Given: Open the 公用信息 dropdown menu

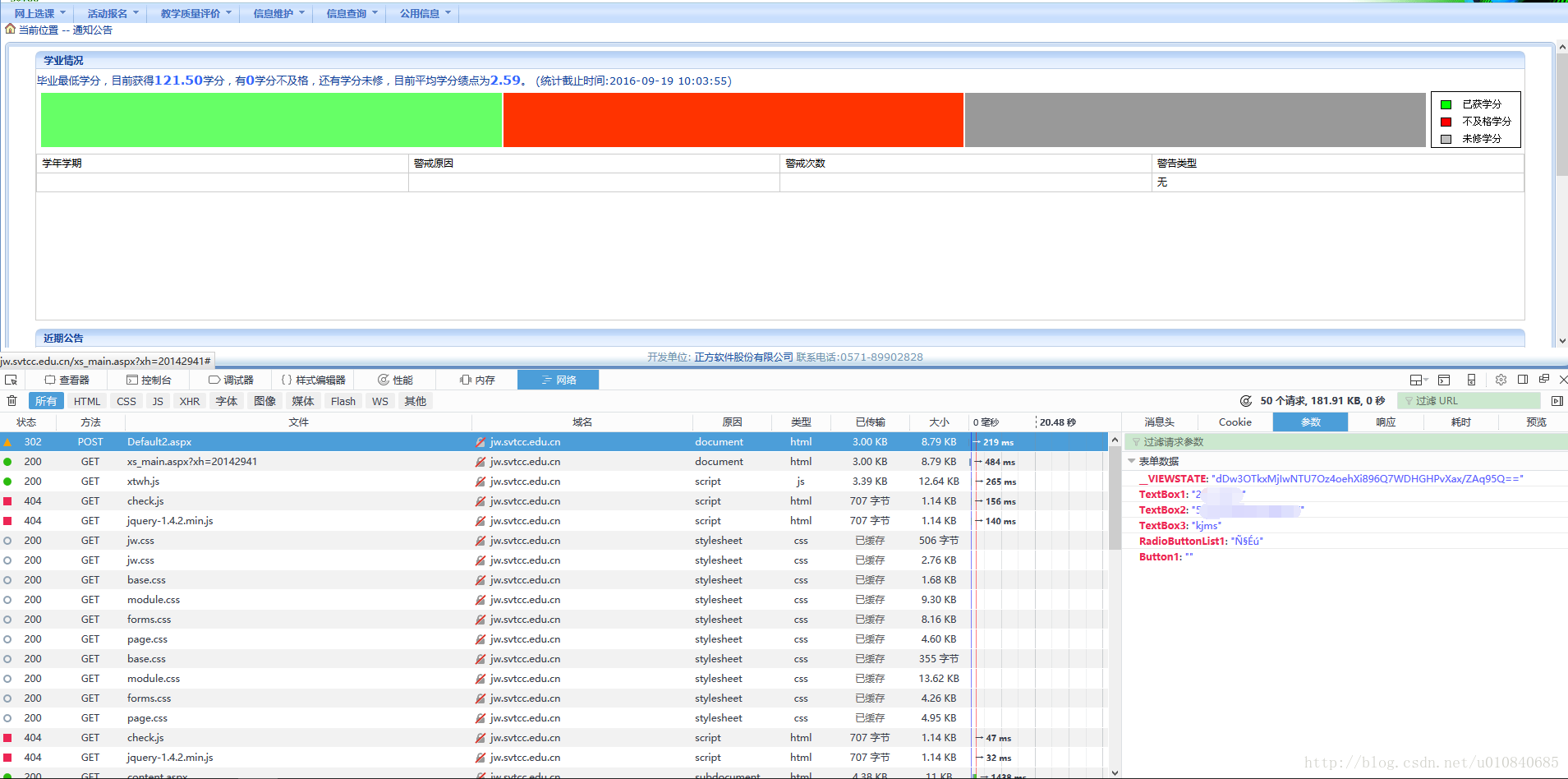Looking at the screenshot, I should coord(425,13).
